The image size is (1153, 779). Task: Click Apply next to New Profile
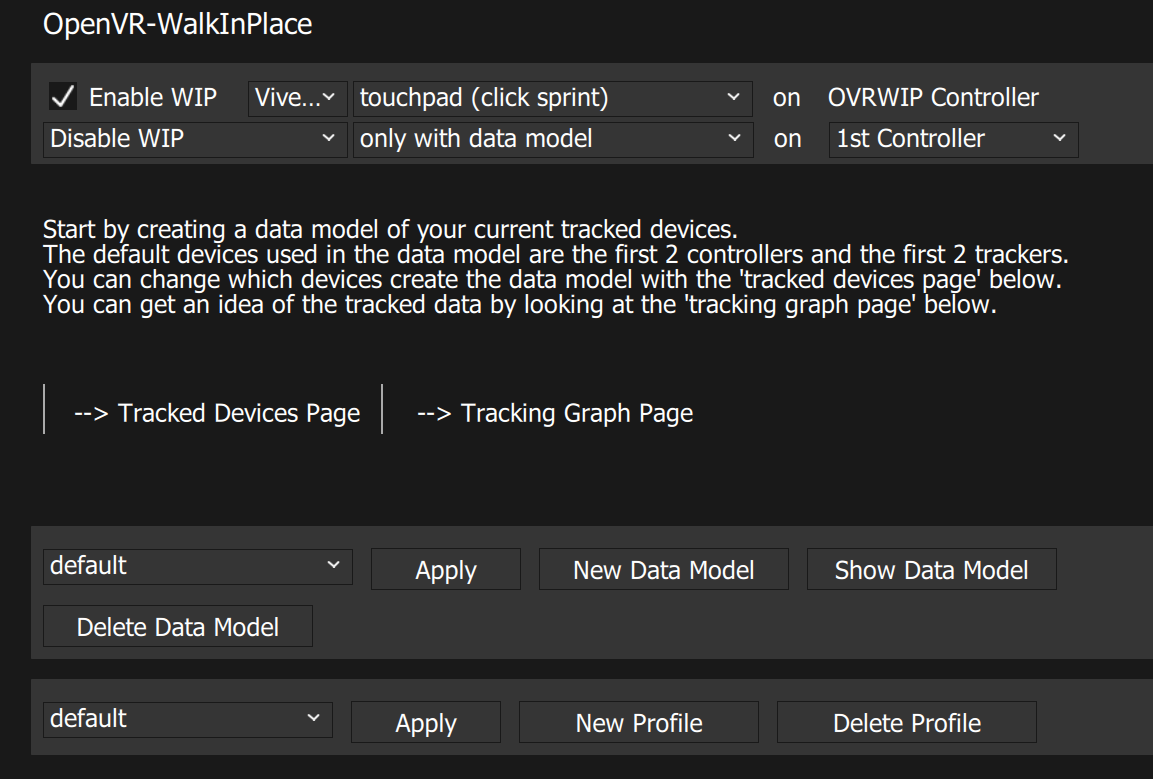(426, 722)
